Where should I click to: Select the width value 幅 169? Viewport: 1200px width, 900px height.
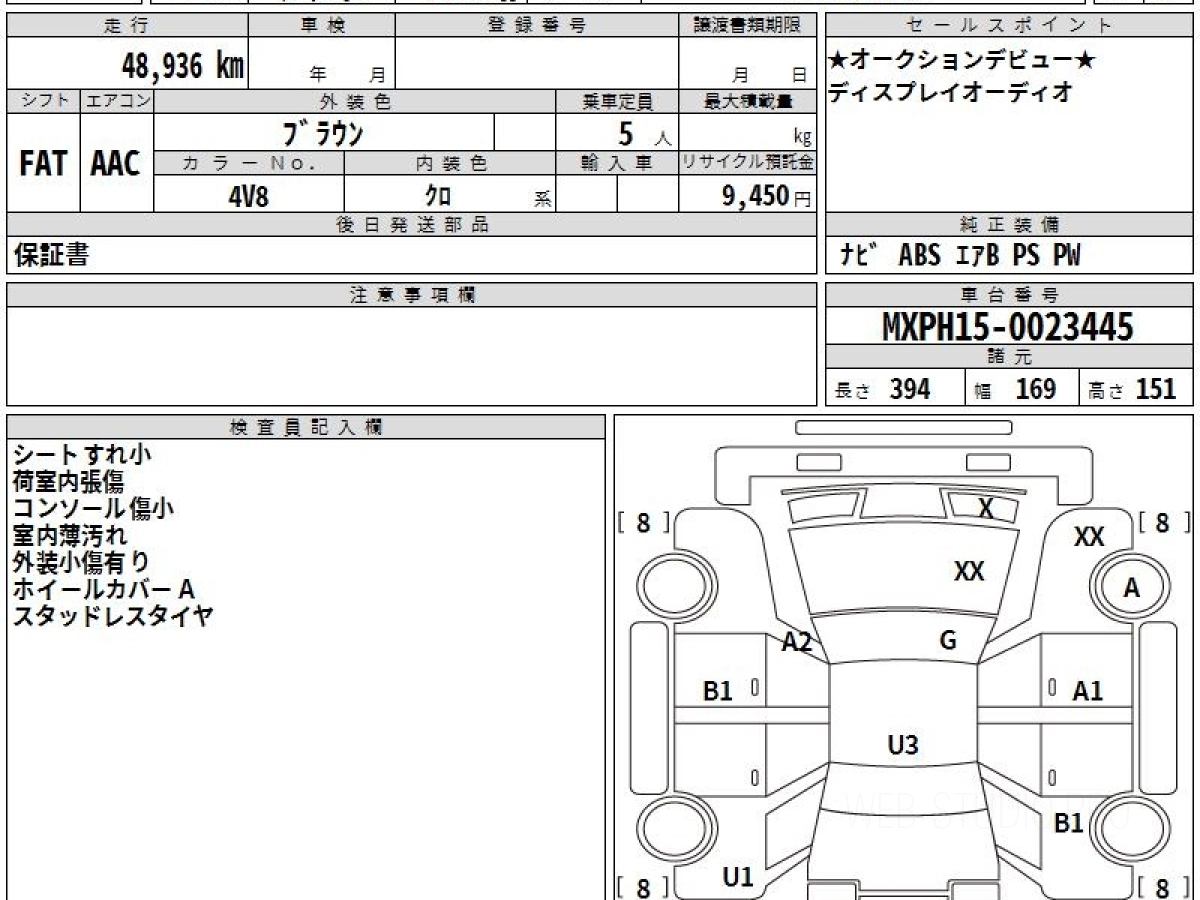[1015, 389]
